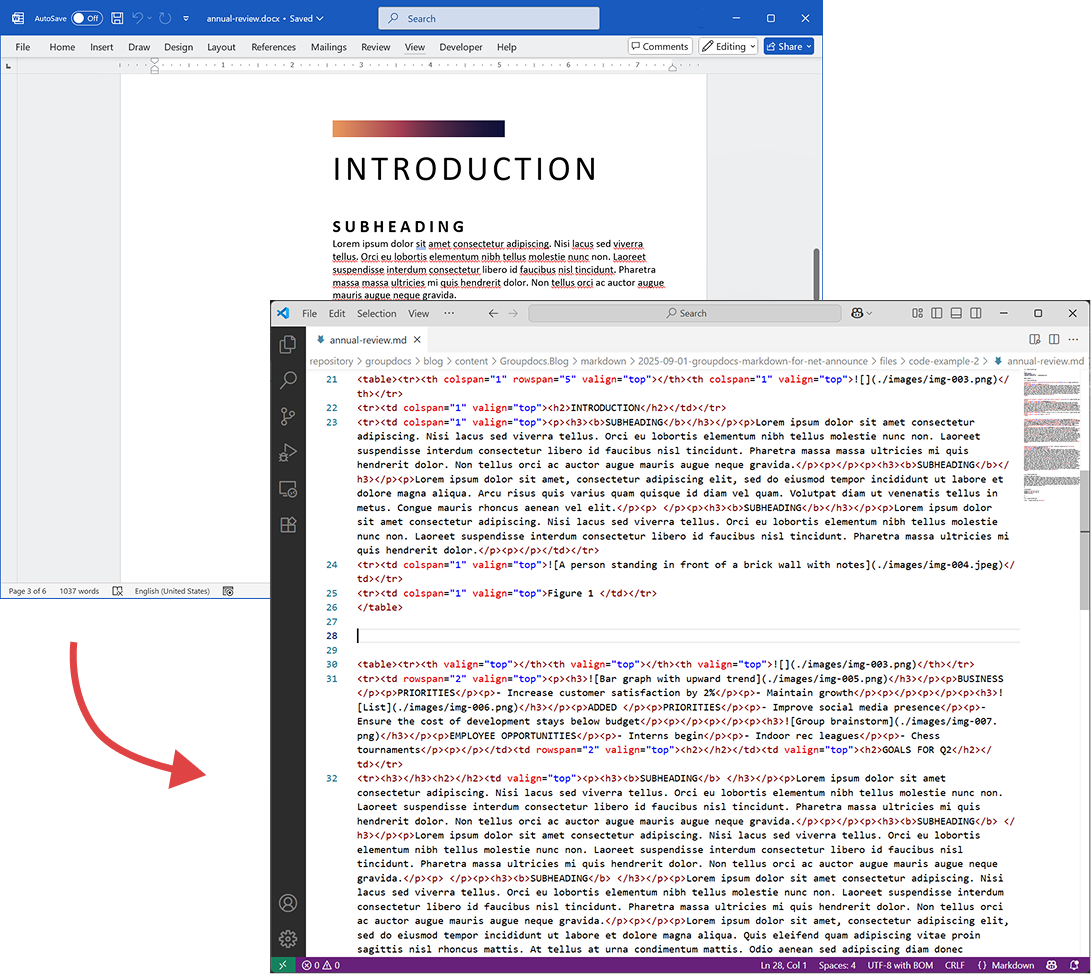
Task: Open the Editing mode dropdown in Word
Action: pos(728,46)
